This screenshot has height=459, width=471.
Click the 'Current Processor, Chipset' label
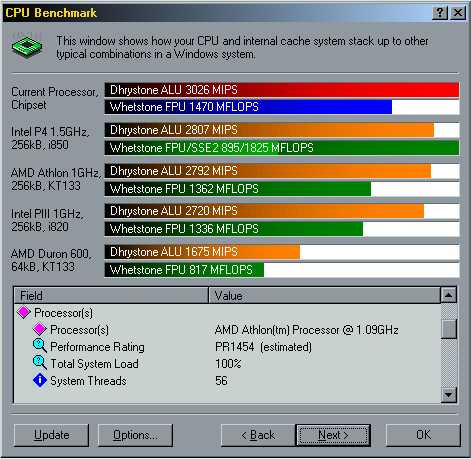pos(55,98)
